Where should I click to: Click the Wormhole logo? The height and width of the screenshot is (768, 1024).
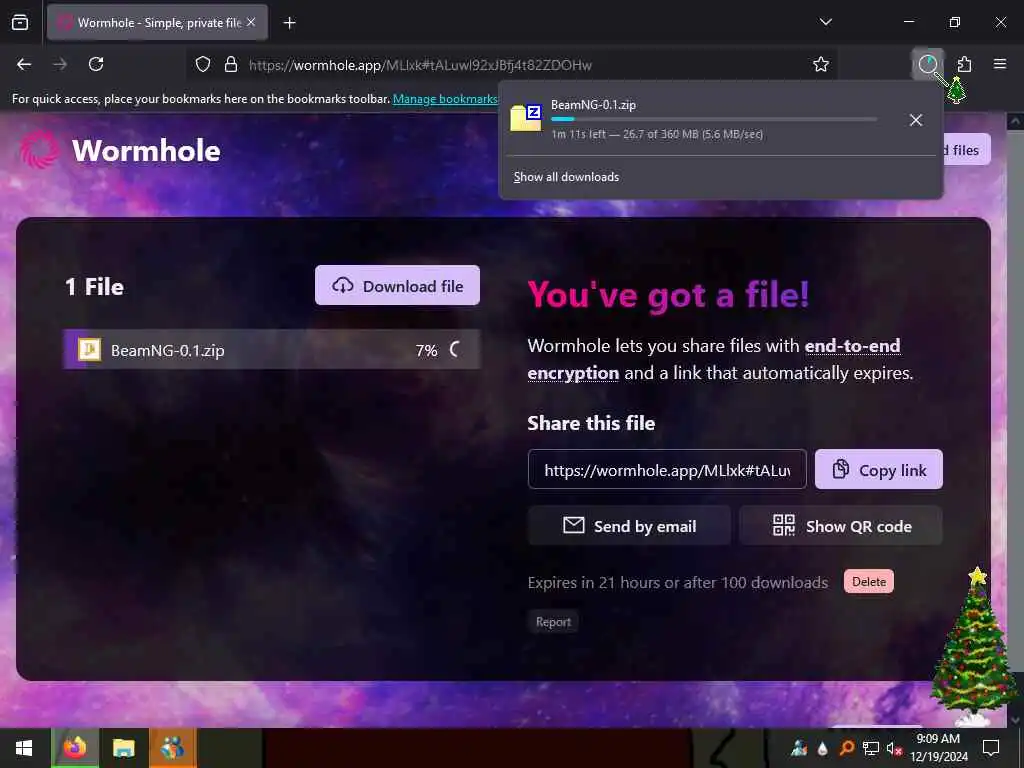tap(120, 150)
